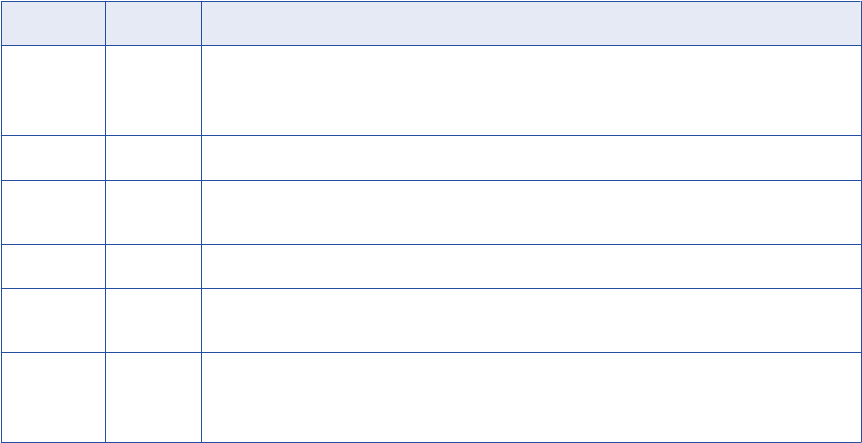Select first-column cell in last table row
The height and width of the screenshot is (443, 862).
tap(52, 397)
